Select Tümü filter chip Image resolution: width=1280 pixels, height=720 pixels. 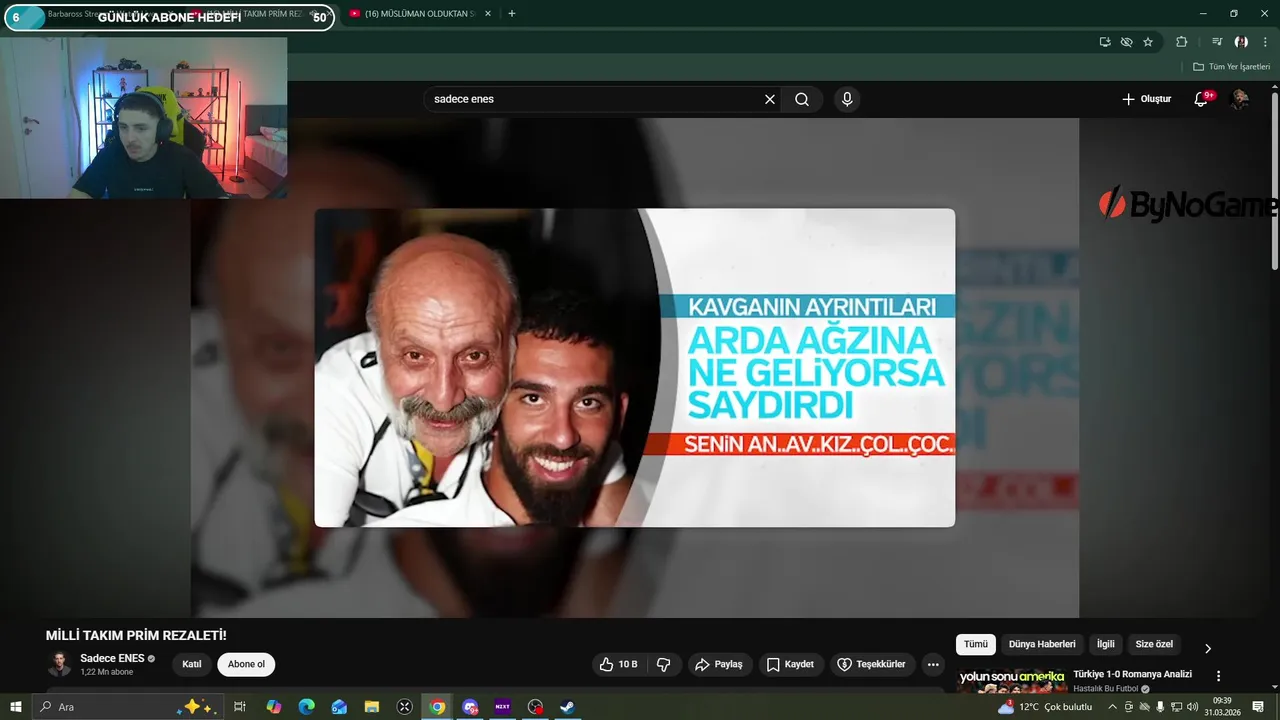(x=976, y=644)
